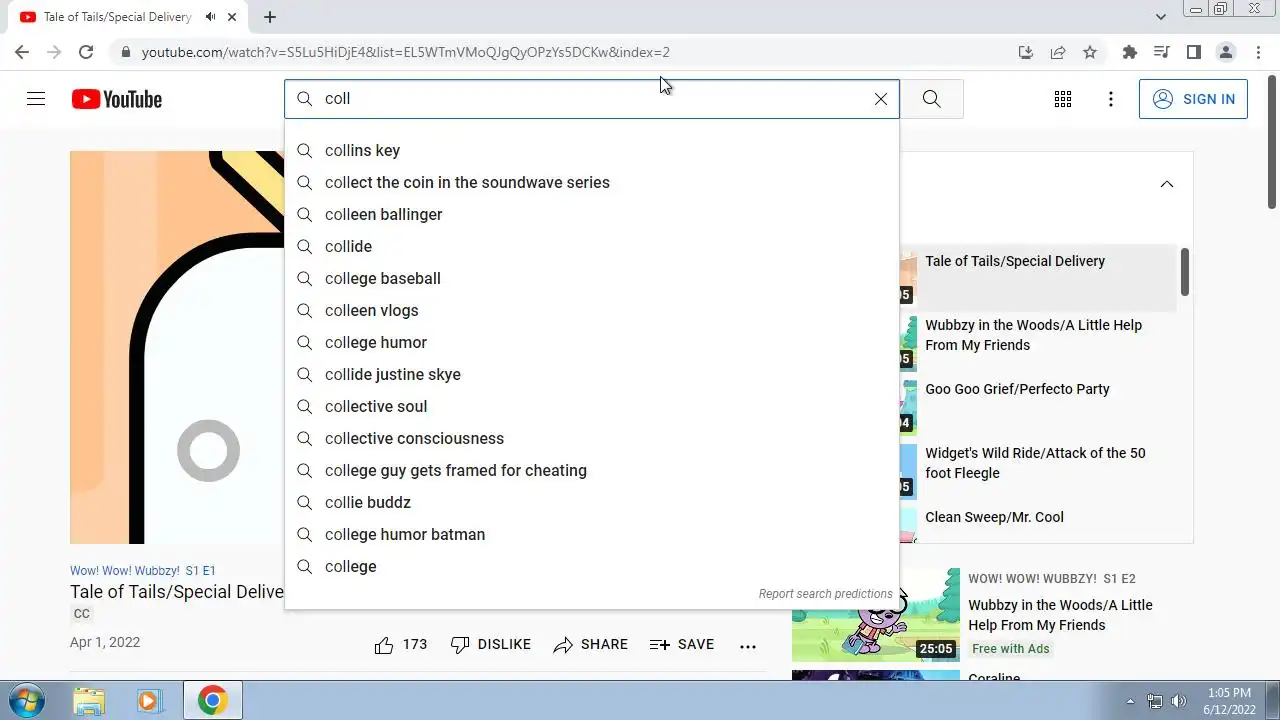Open 'Wow! Wow! Wubbzy! S1 E1' link

coord(142,571)
